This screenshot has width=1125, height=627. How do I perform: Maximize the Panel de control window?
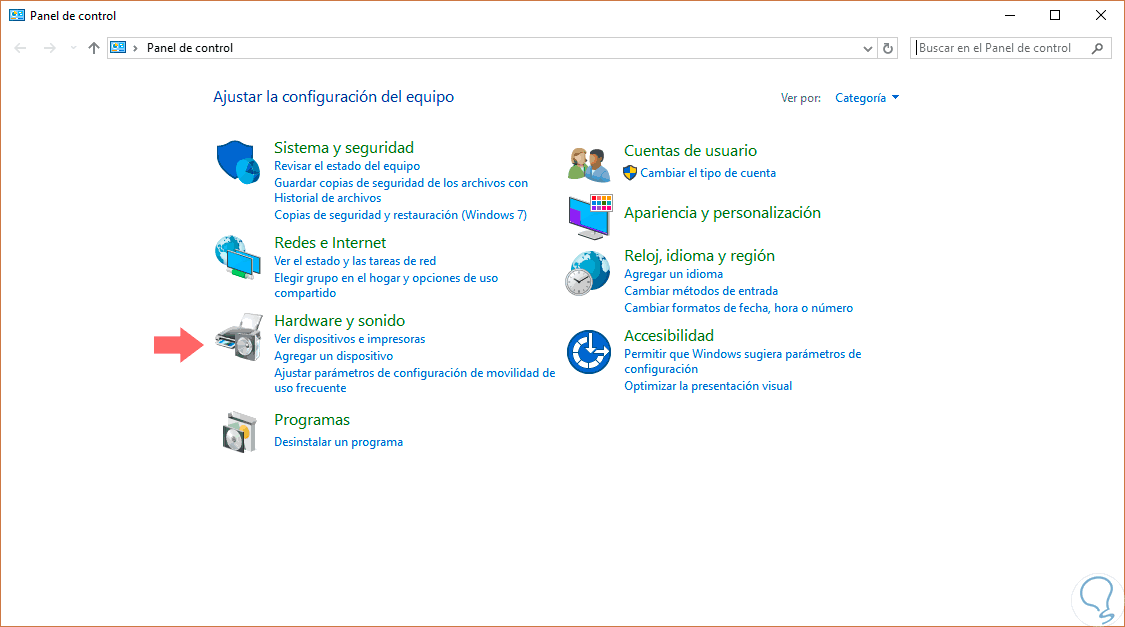coord(1055,15)
